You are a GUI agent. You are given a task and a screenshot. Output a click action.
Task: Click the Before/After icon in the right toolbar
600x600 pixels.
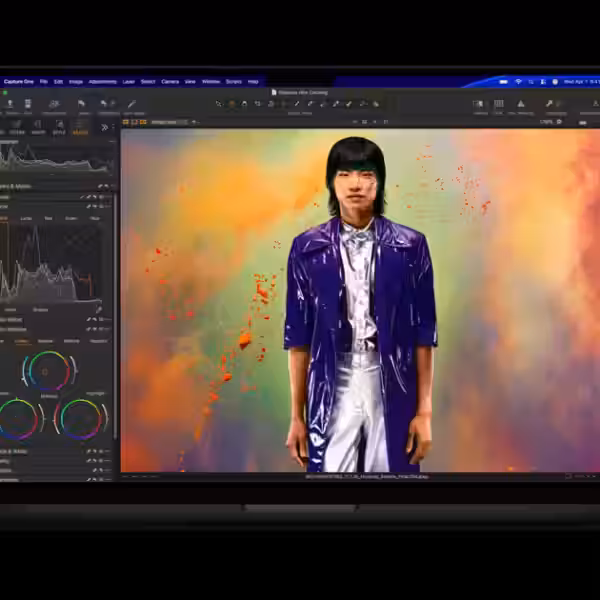[478, 103]
